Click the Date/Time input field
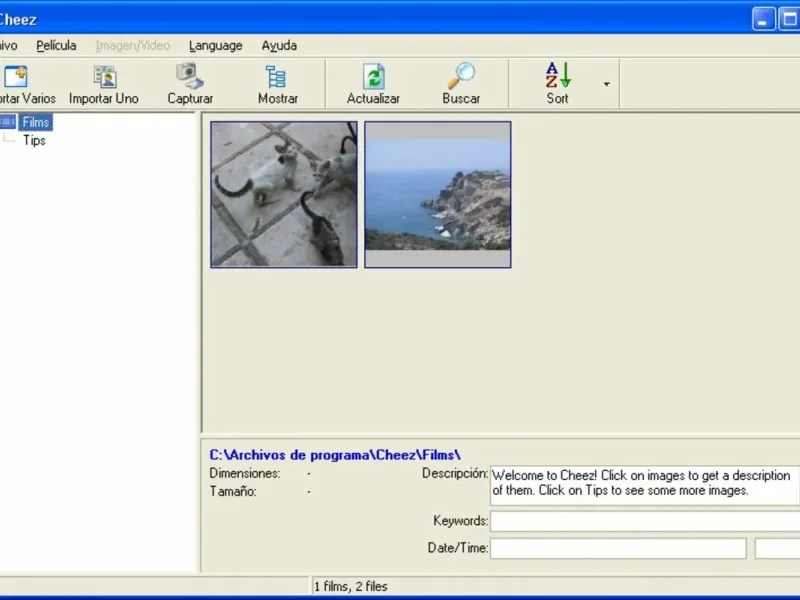Screen dimensions: 800x600 tap(618, 548)
